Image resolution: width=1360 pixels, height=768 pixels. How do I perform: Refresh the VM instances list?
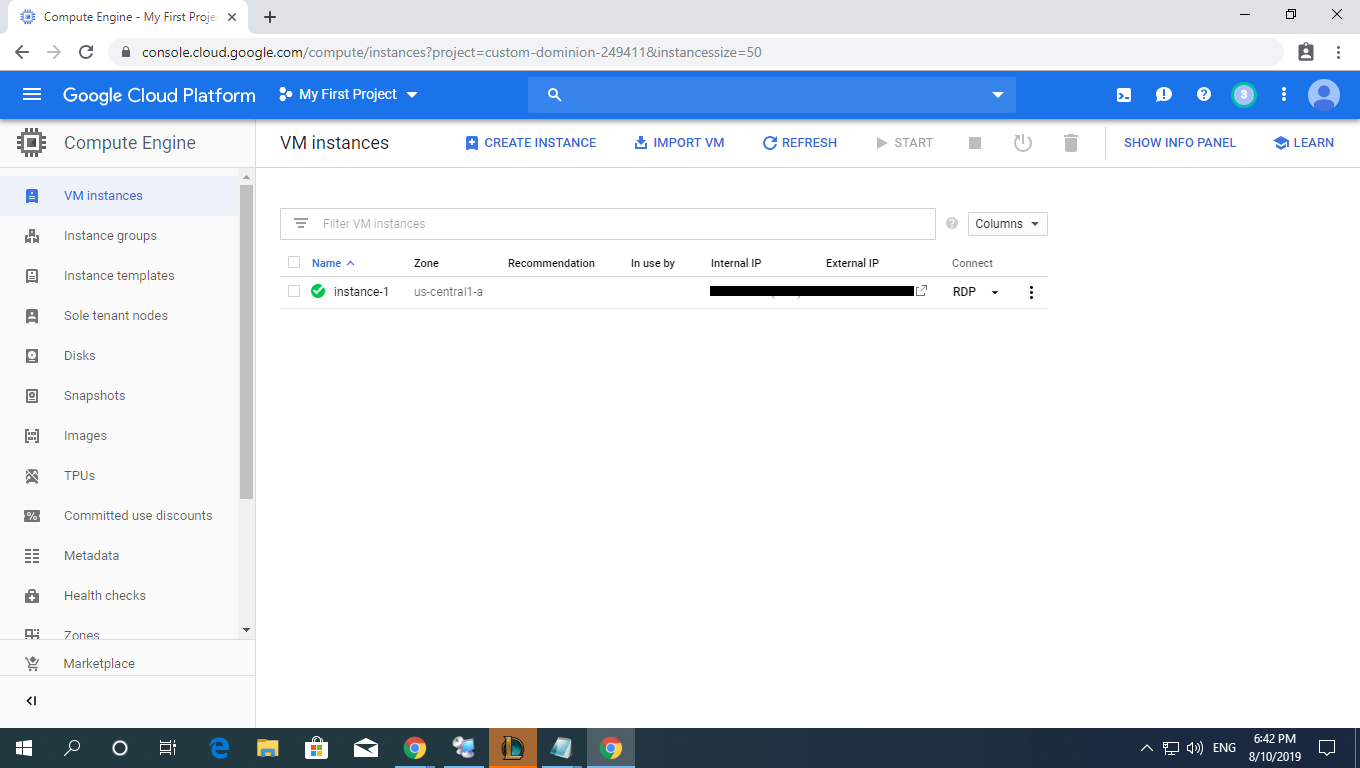[x=800, y=143]
